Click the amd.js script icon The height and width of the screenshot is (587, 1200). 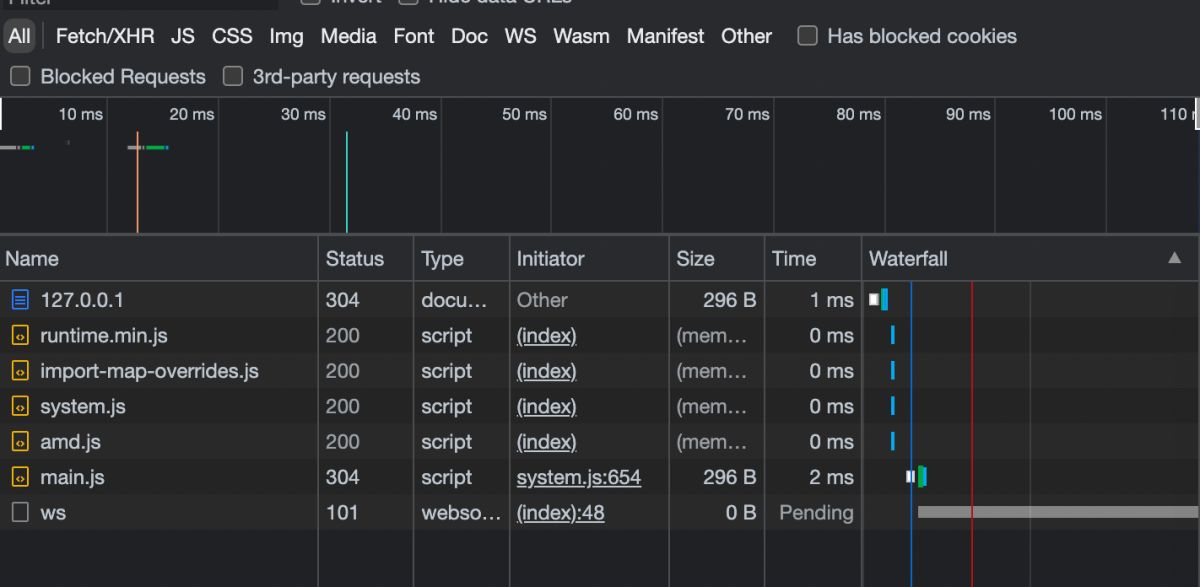point(20,442)
